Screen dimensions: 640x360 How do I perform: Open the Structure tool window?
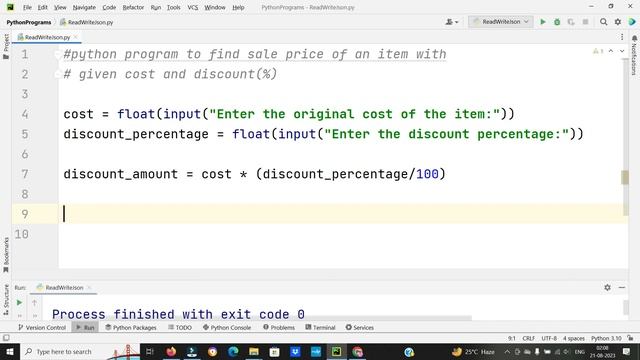[6, 299]
